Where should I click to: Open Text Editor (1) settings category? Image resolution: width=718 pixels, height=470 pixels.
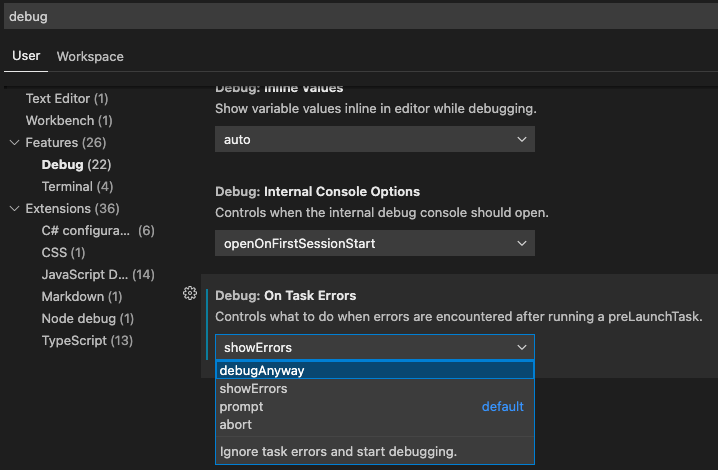[x=67, y=98]
